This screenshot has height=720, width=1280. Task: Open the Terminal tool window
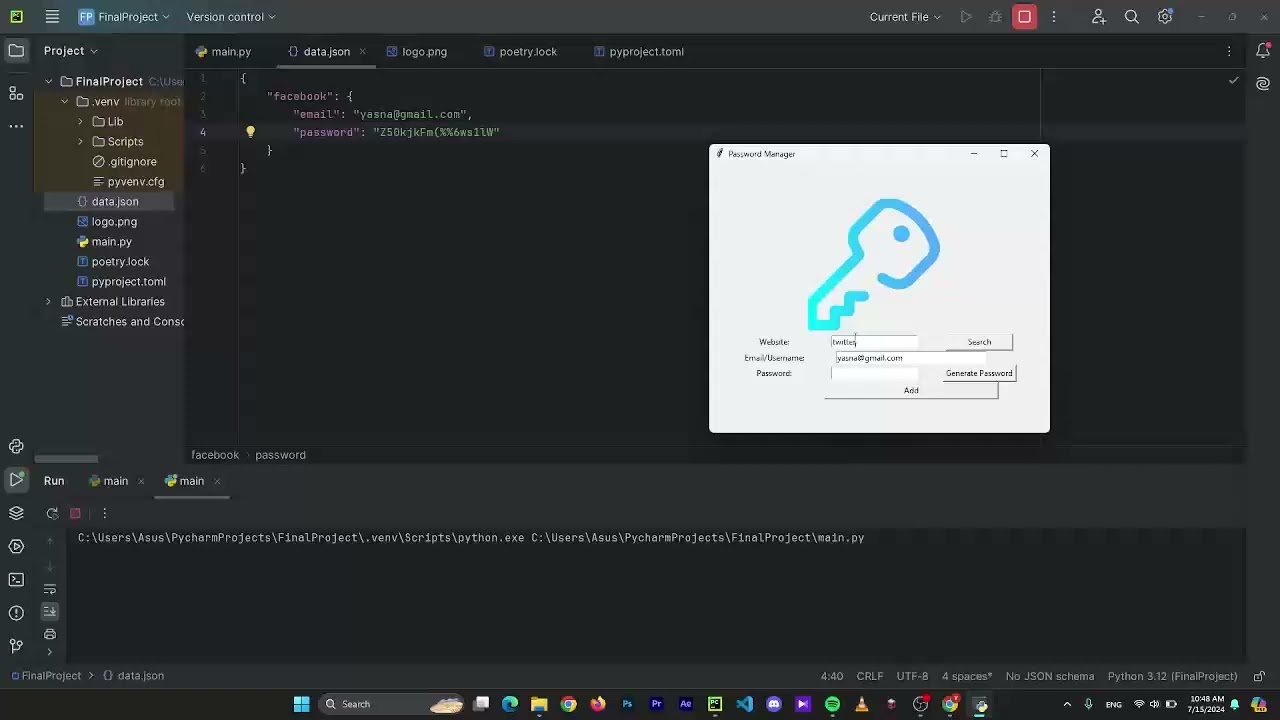tap(16, 580)
